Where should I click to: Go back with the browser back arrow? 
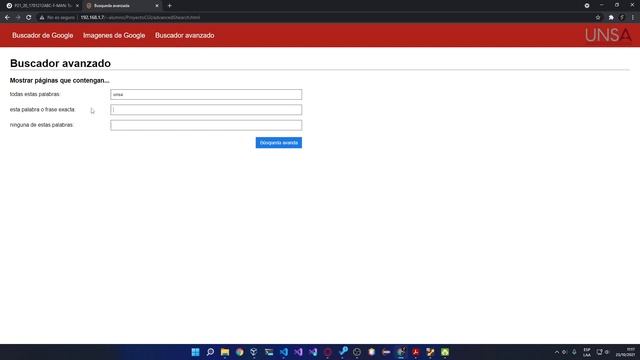pos(7,18)
